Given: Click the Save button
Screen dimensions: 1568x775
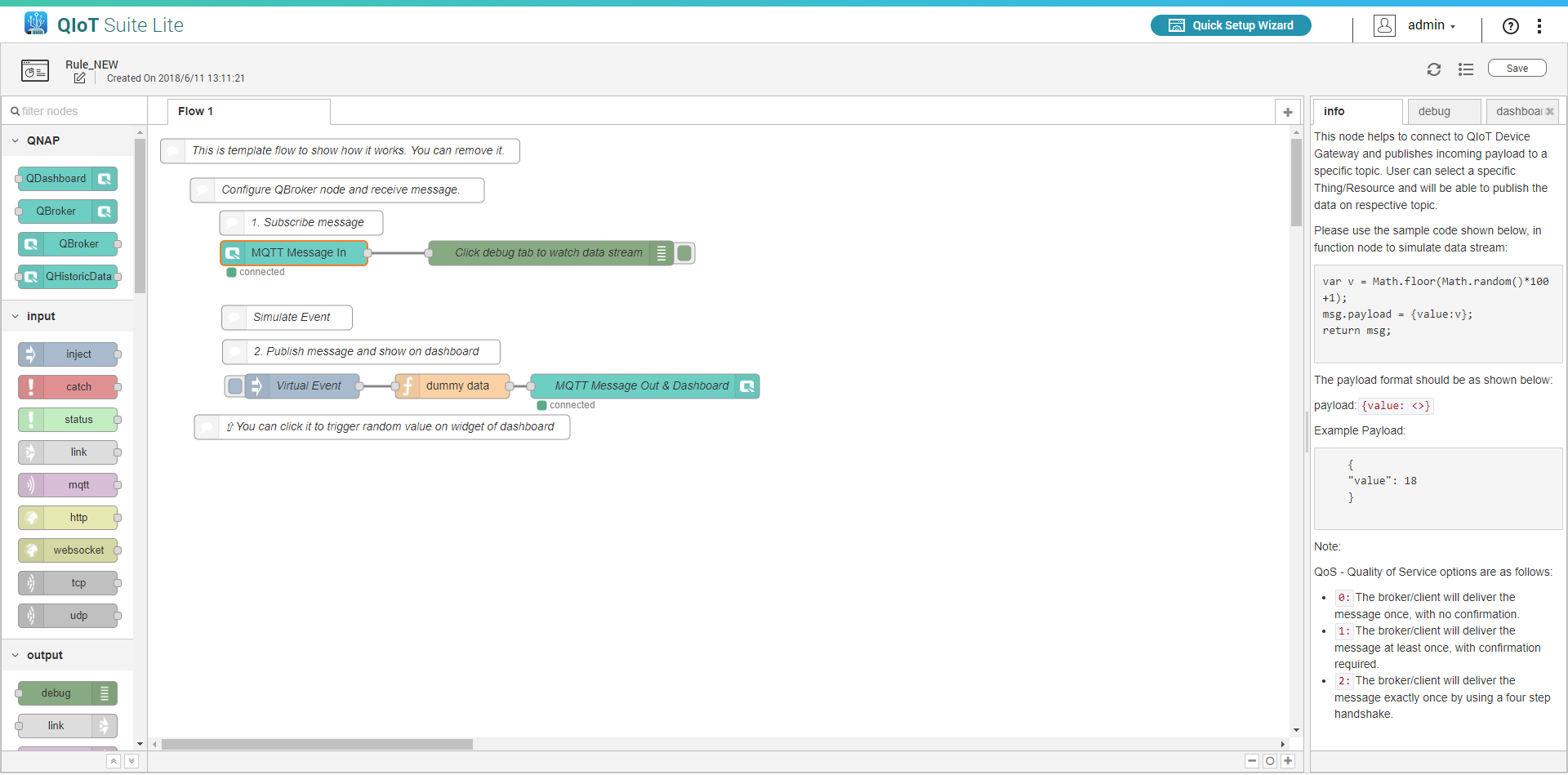Looking at the screenshot, I should tap(1517, 69).
